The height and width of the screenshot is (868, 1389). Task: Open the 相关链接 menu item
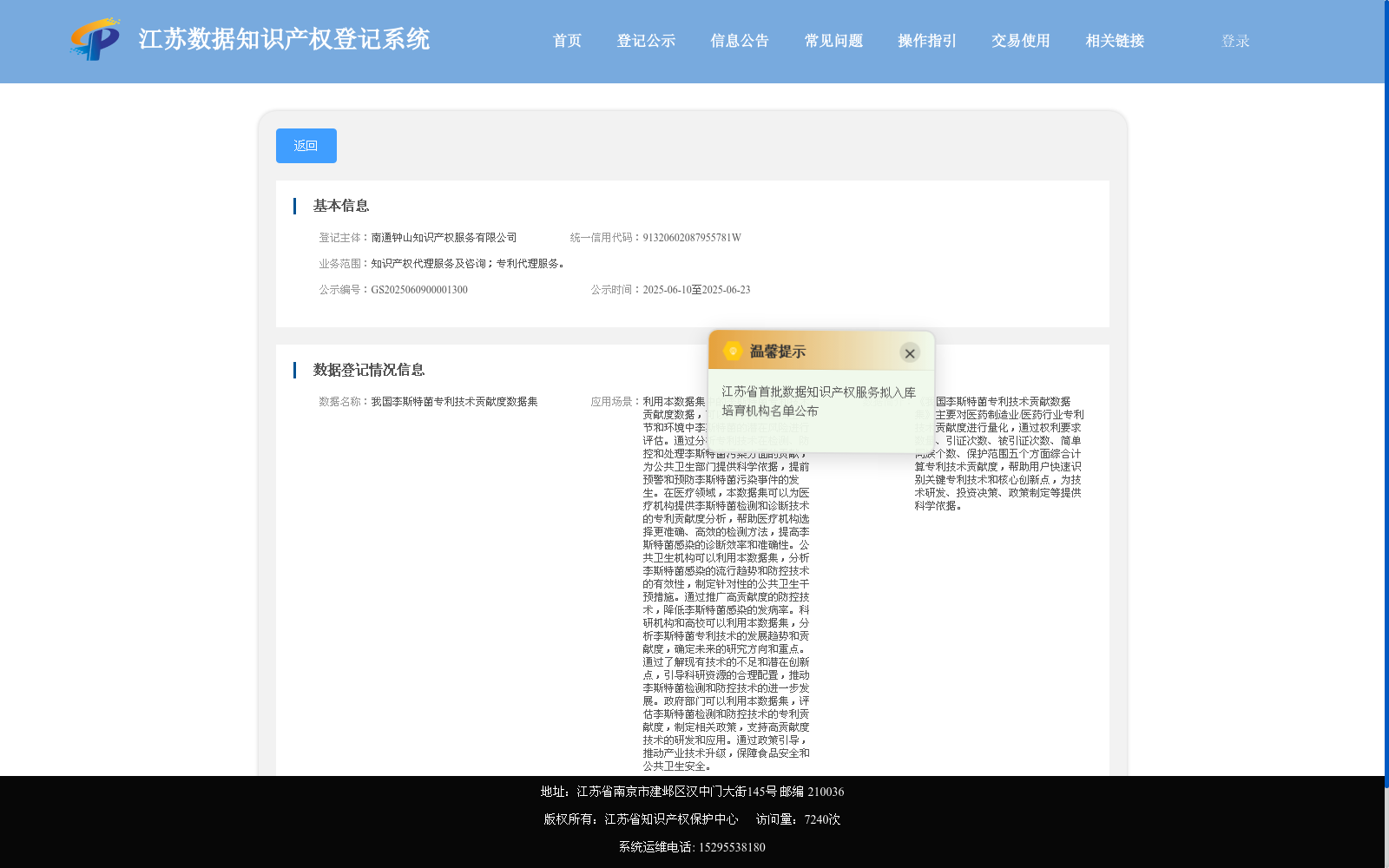tap(1115, 41)
